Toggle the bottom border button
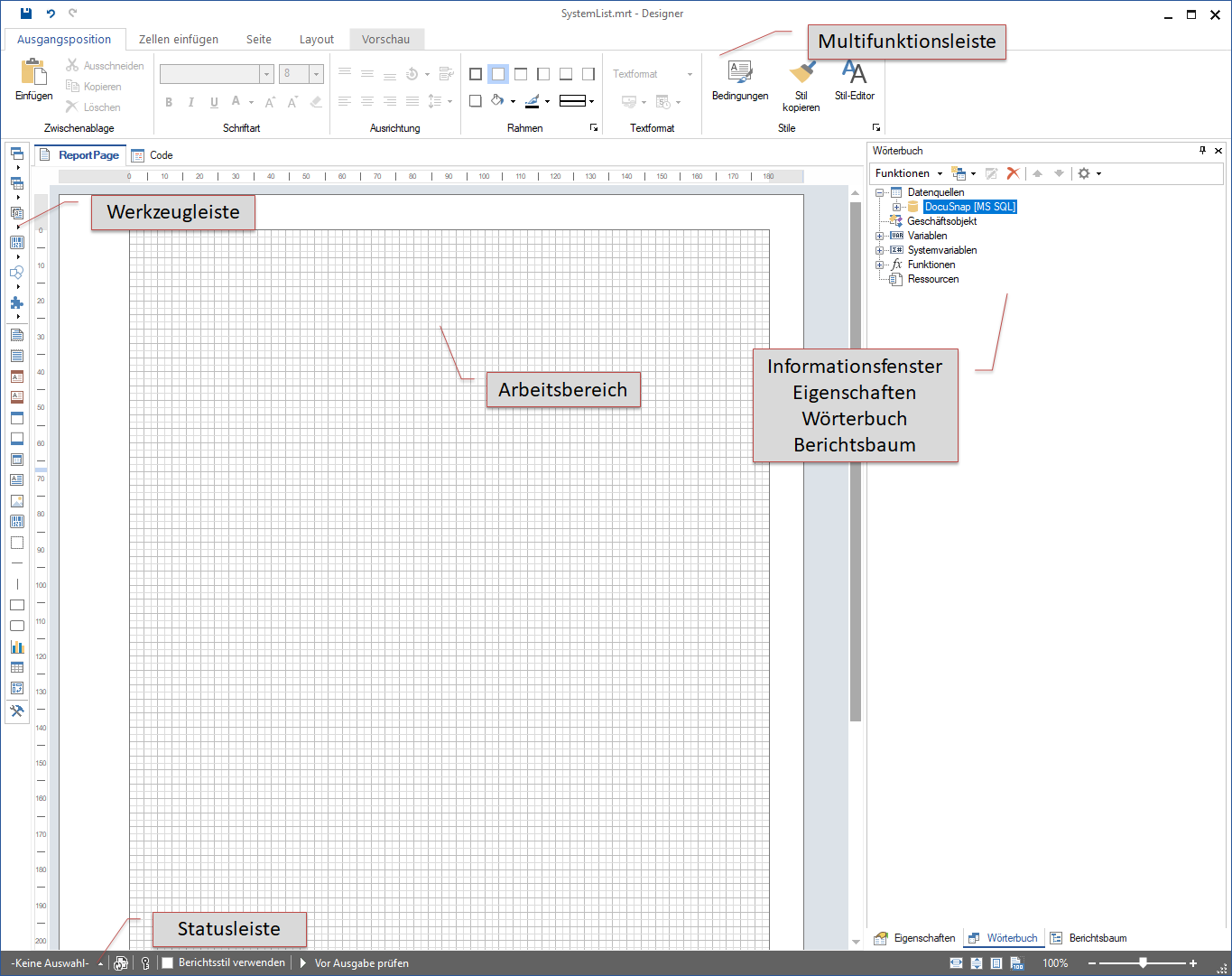The height and width of the screenshot is (976, 1232). pyautogui.click(x=566, y=74)
